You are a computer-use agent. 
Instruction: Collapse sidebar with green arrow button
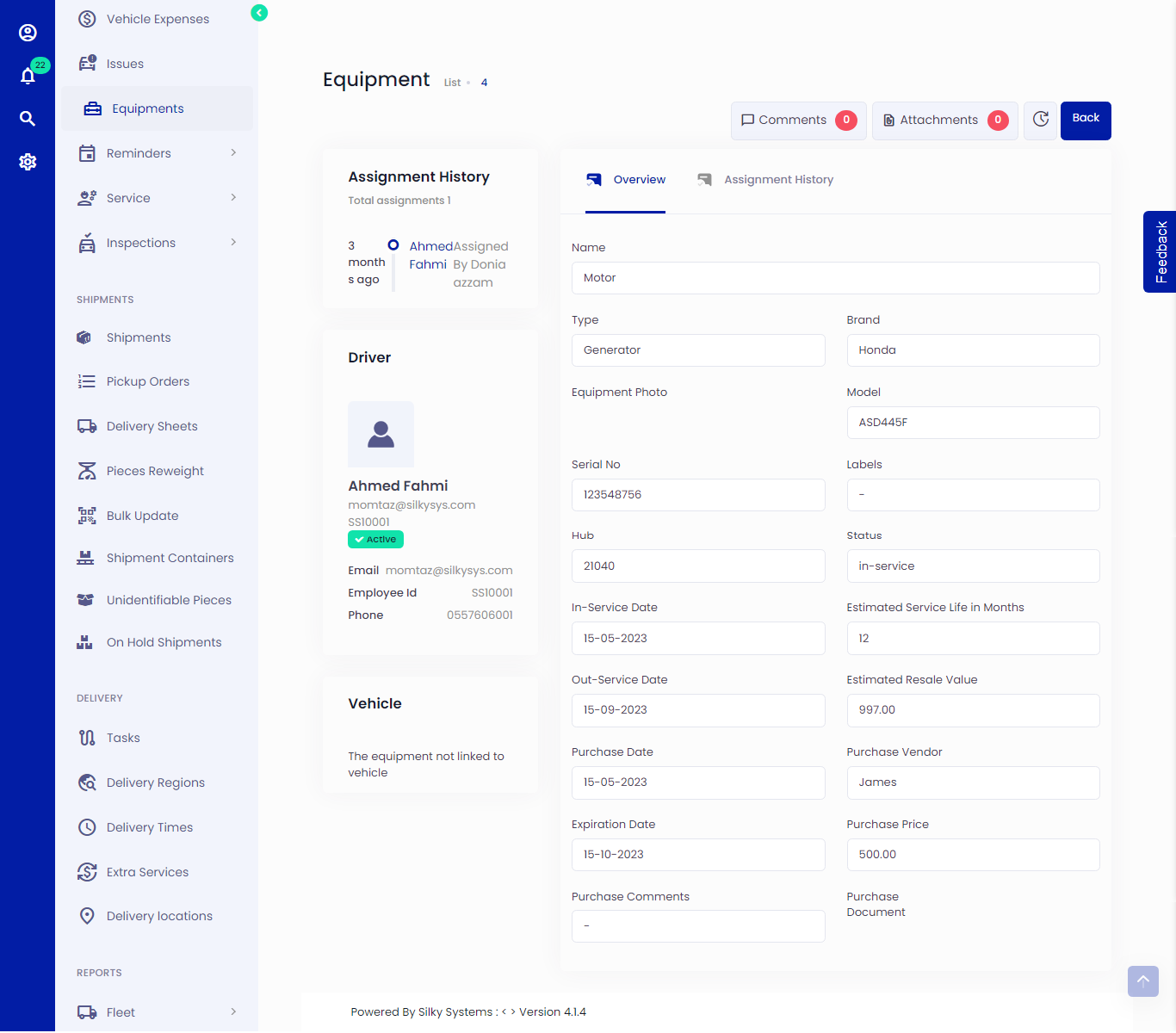pyautogui.click(x=259, y=13)
